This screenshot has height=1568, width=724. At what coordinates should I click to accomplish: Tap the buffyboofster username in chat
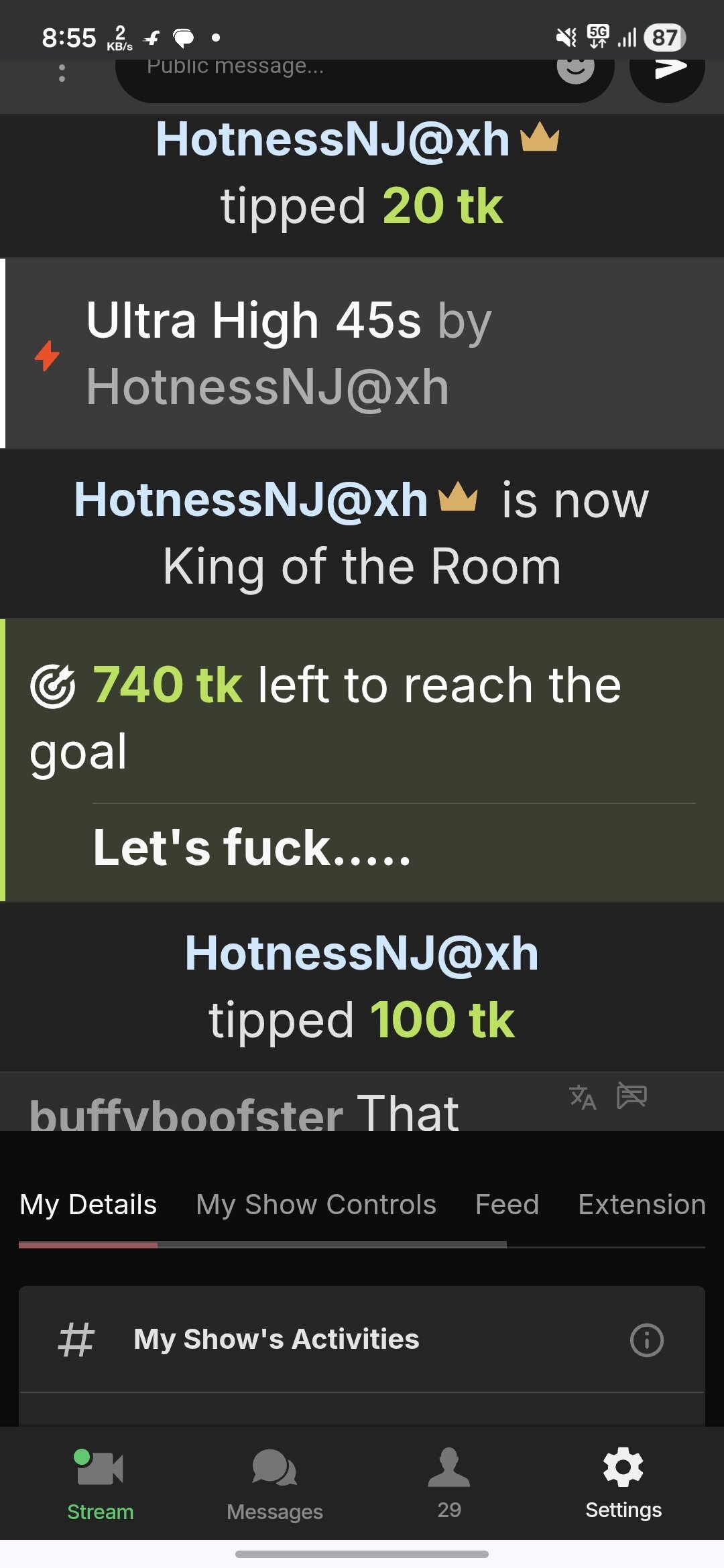(x=186, y=1114)
